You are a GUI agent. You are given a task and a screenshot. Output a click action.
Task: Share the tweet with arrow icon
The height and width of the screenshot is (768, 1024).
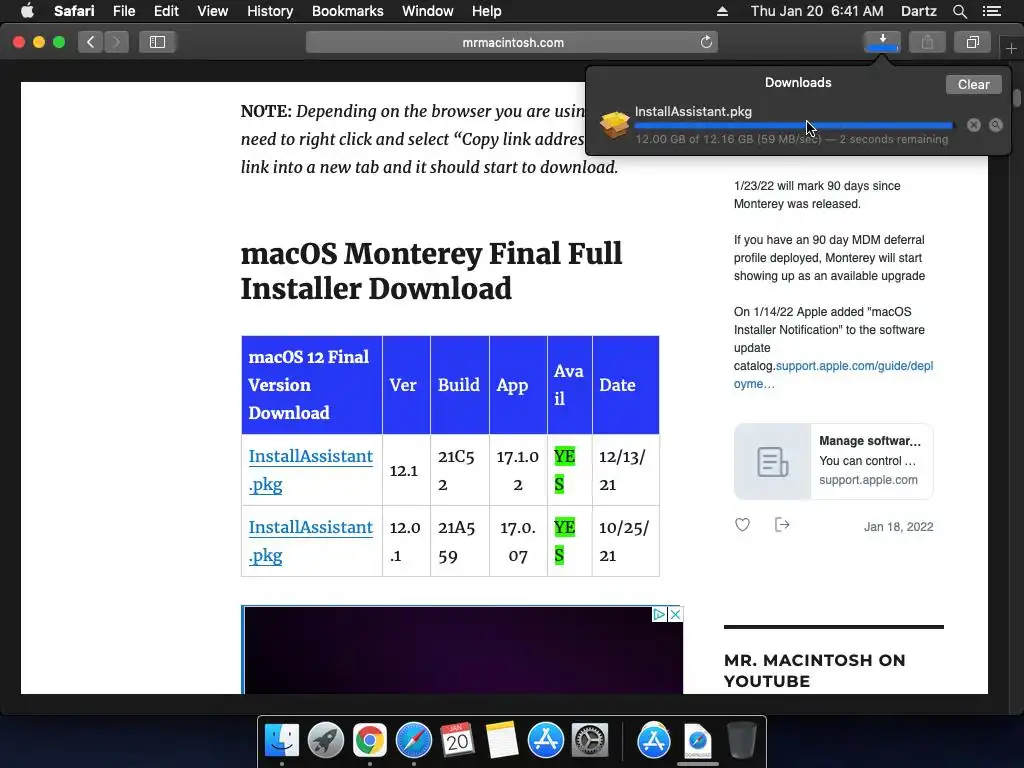[x=782, y=524]
